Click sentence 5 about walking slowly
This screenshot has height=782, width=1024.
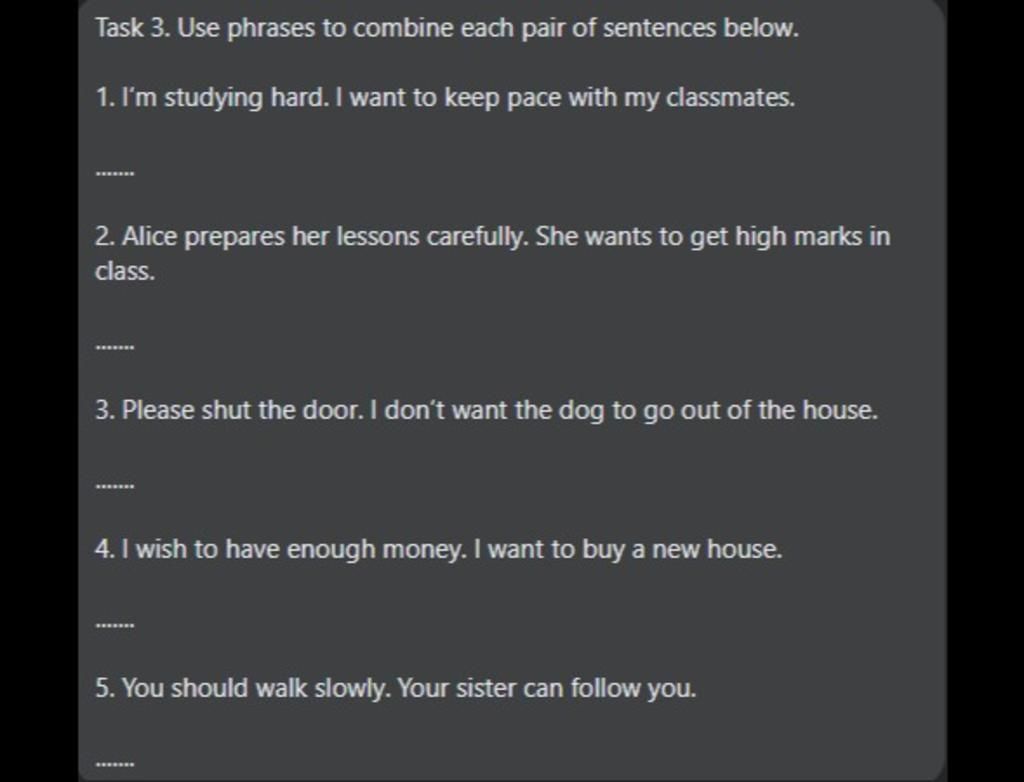pyautogui.click(x=395, y=688)
